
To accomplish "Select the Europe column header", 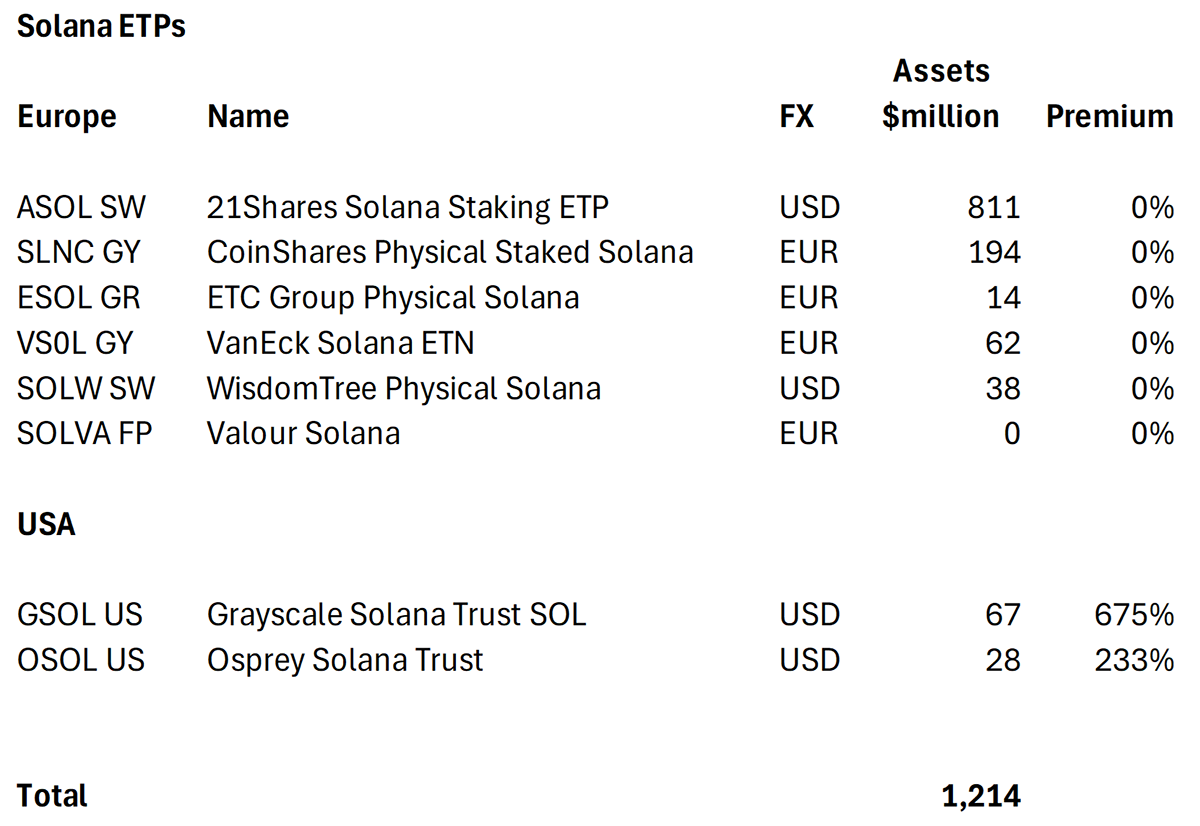I will pyautogui.click(x=67, y=117).
